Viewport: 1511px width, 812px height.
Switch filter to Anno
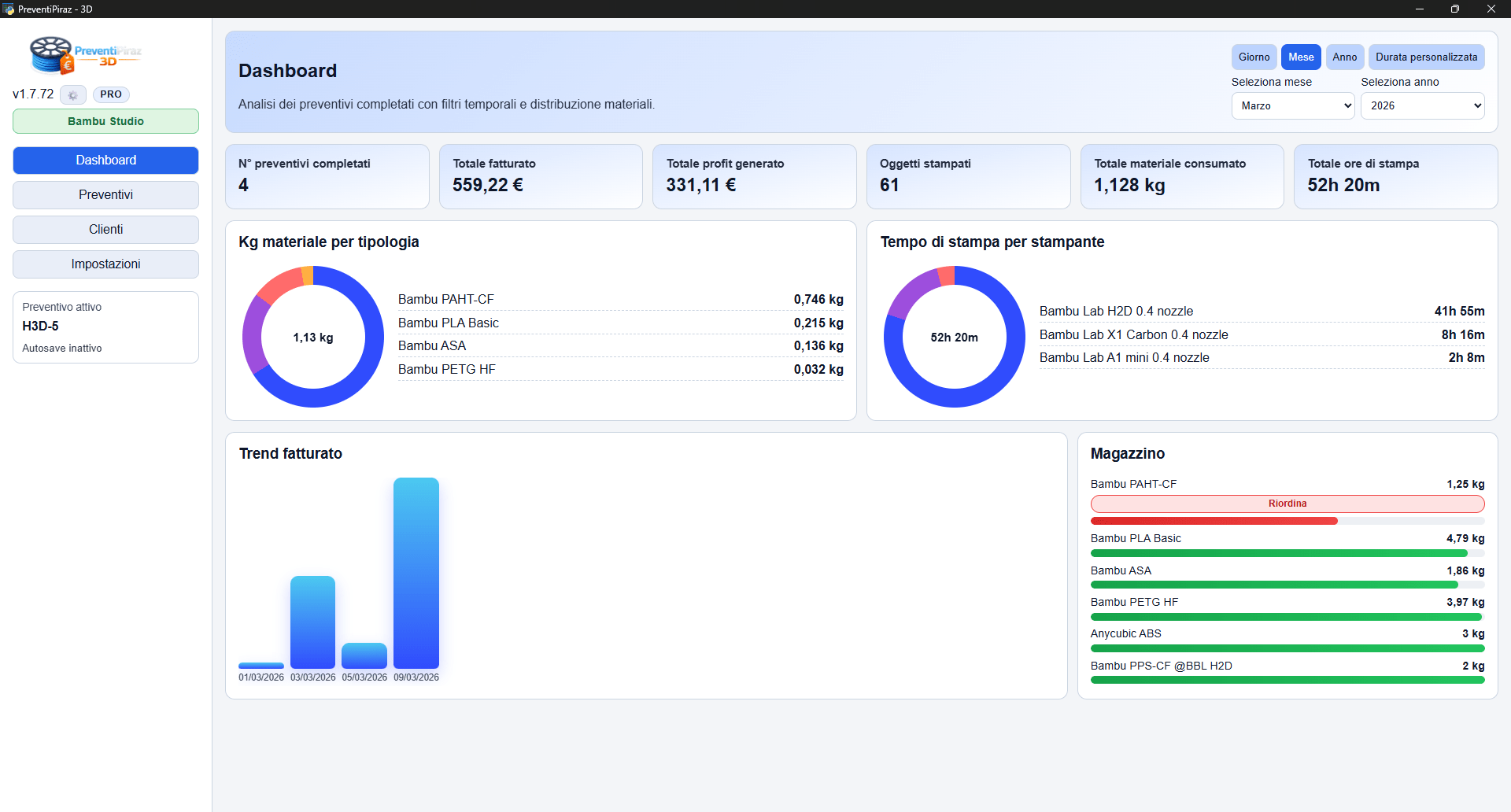click(1344, 57)
